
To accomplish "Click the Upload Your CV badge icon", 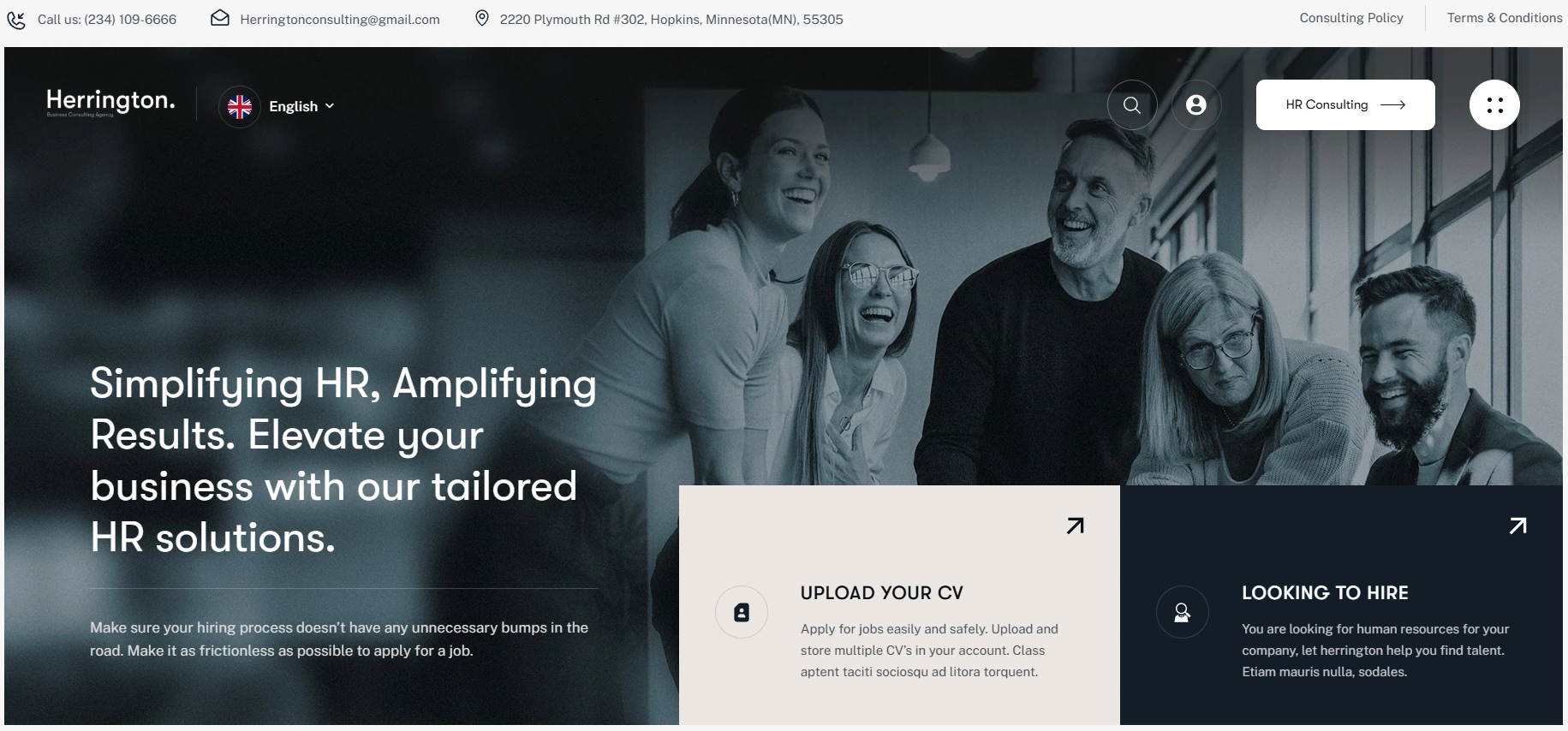I will coord(742,612).
